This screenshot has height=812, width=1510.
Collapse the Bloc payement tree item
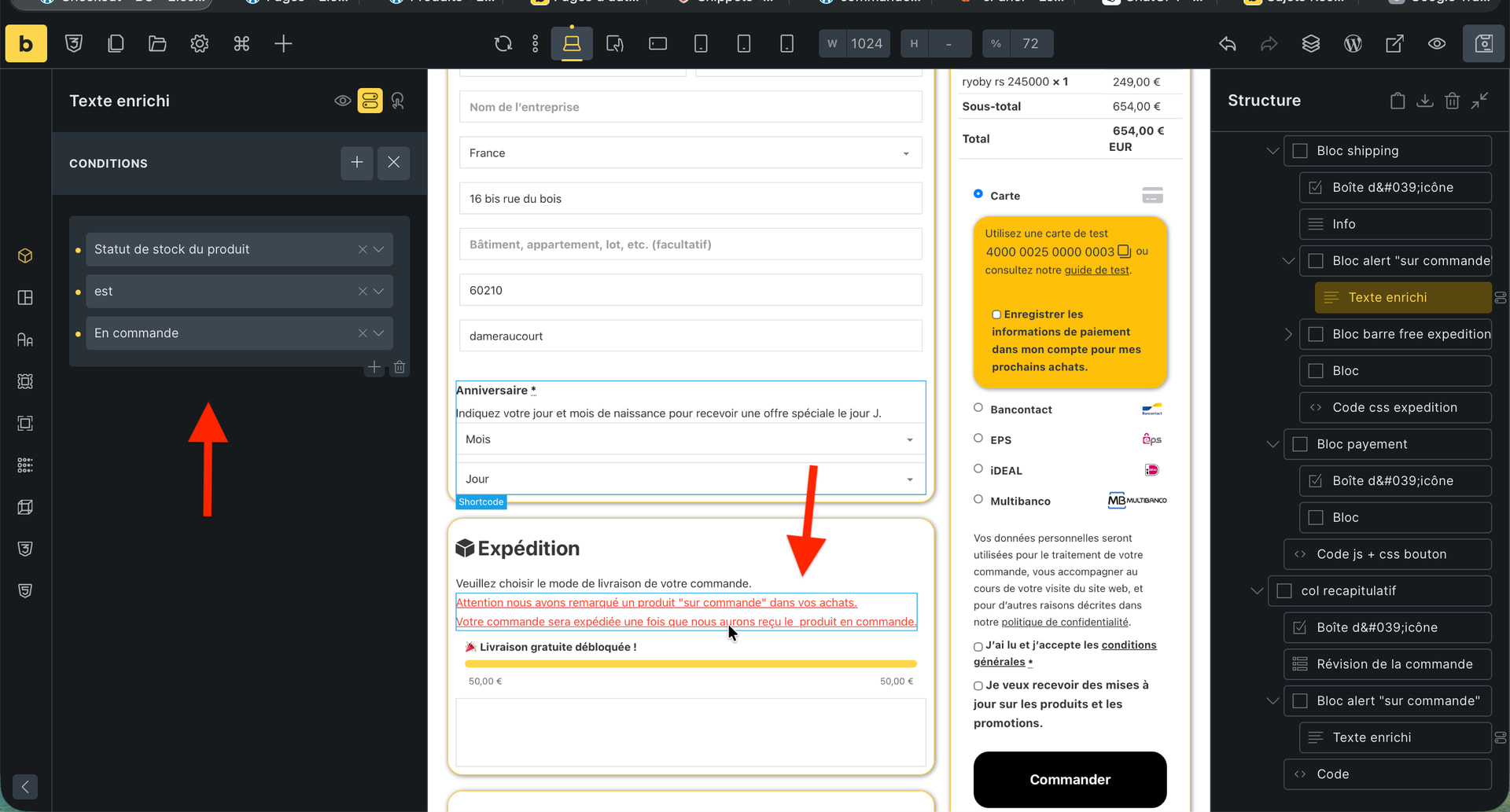pos(1272,444)
